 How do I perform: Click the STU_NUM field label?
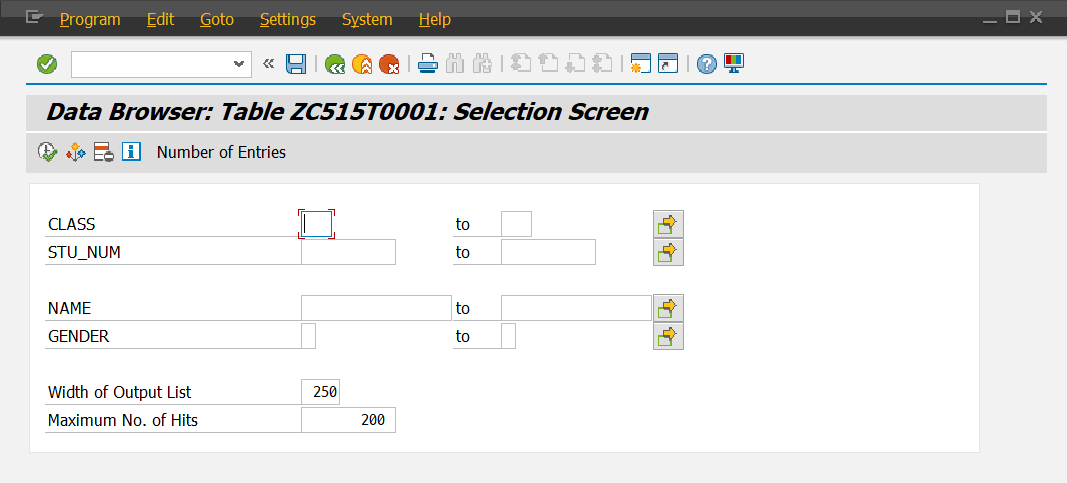pos(84,252)
